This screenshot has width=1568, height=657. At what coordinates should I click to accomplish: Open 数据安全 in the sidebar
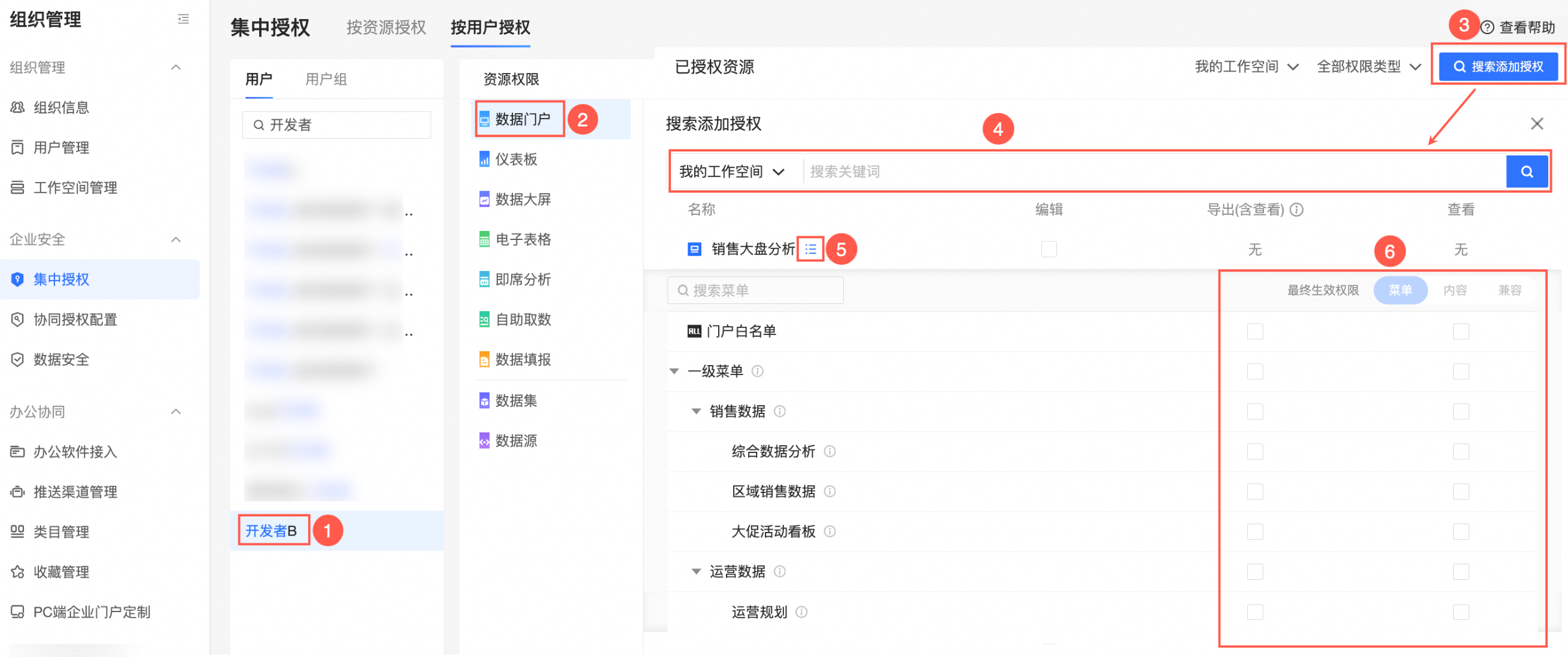(x=61, y=360)
